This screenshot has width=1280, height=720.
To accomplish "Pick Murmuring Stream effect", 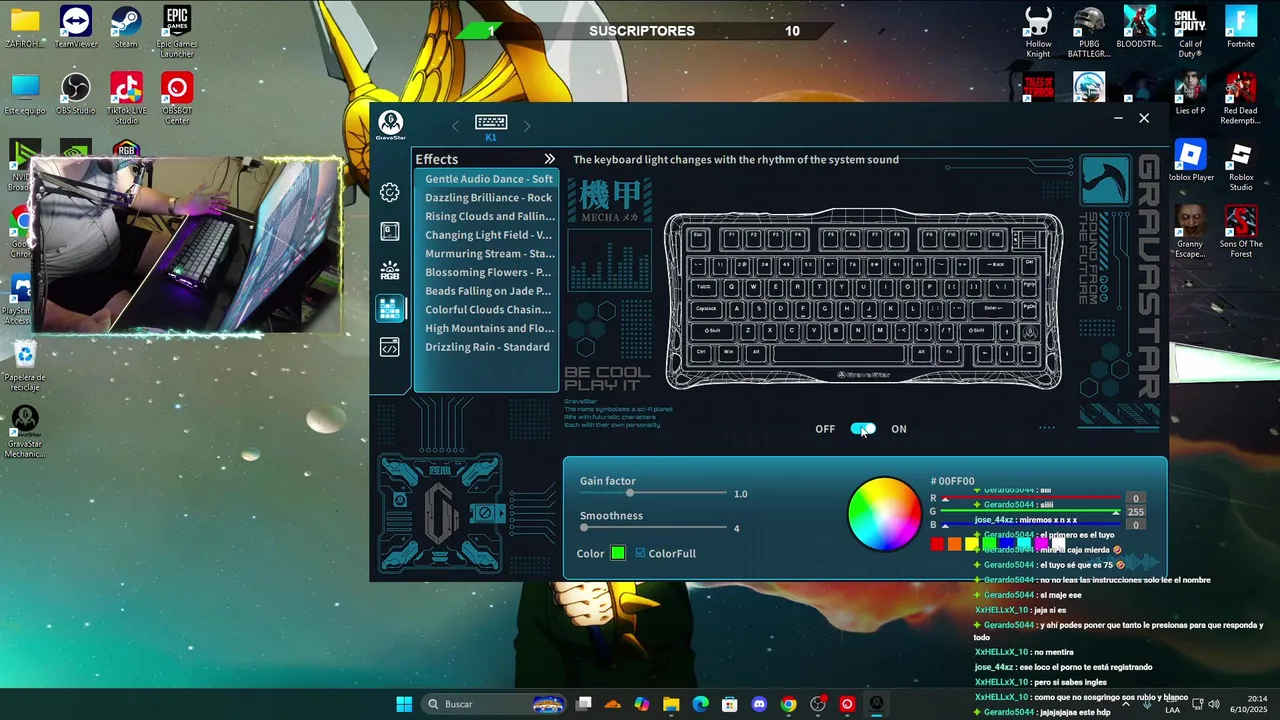I will pos(488,254).
